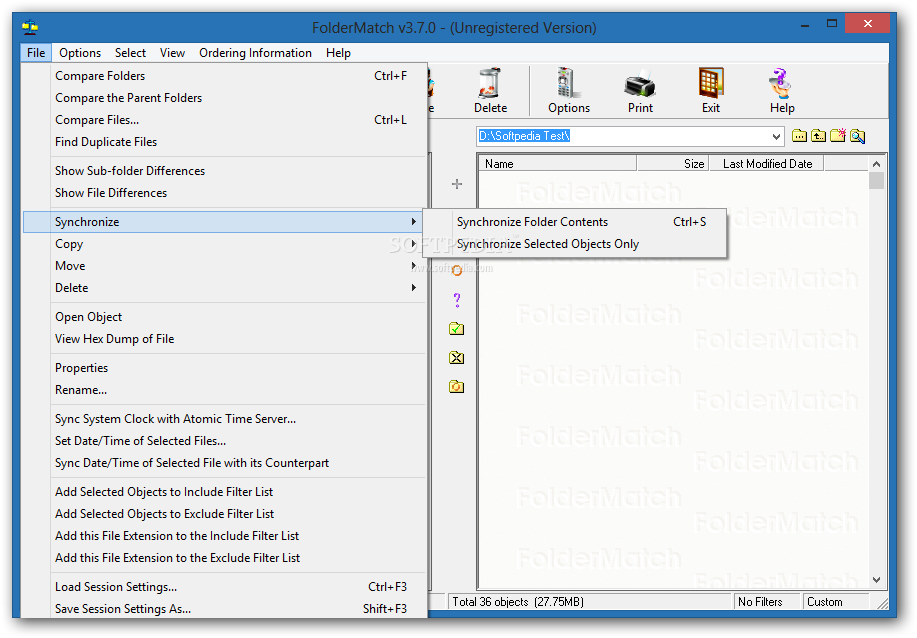Open the Ordering Information menu
The image size is (917, 638).
pos(256,53)
